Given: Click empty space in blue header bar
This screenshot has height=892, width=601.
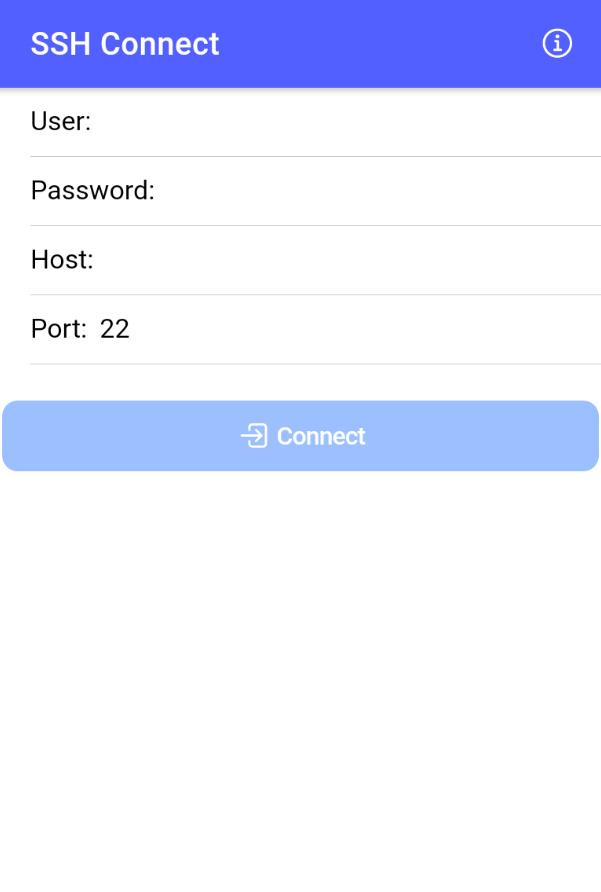Looking at the screenshot, I should click(x=376, y=44).
